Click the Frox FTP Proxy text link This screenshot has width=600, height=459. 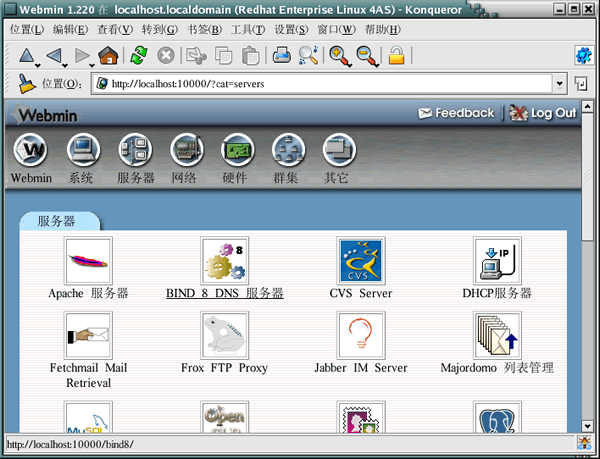pyautogui.click(x=225, y=368)
